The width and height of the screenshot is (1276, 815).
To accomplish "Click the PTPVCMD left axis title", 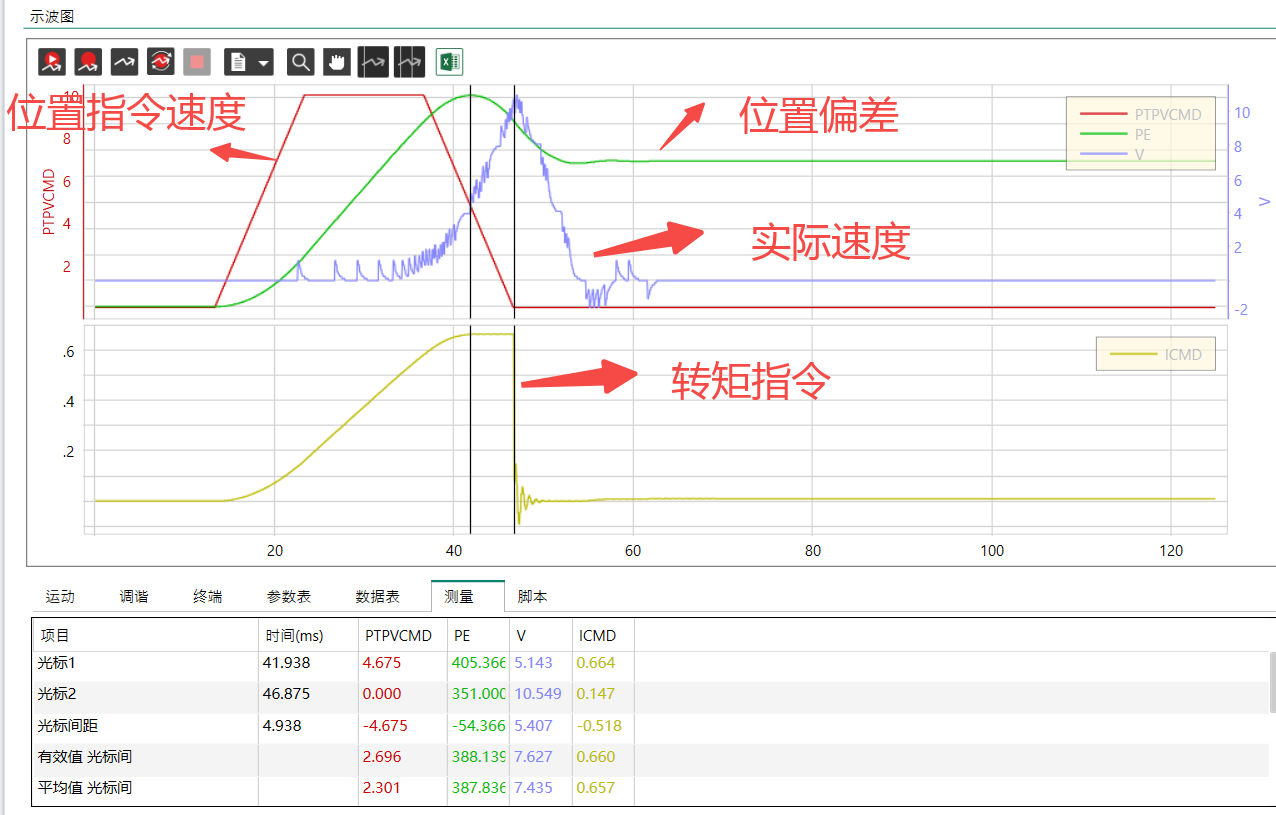I will click(47, 201).
